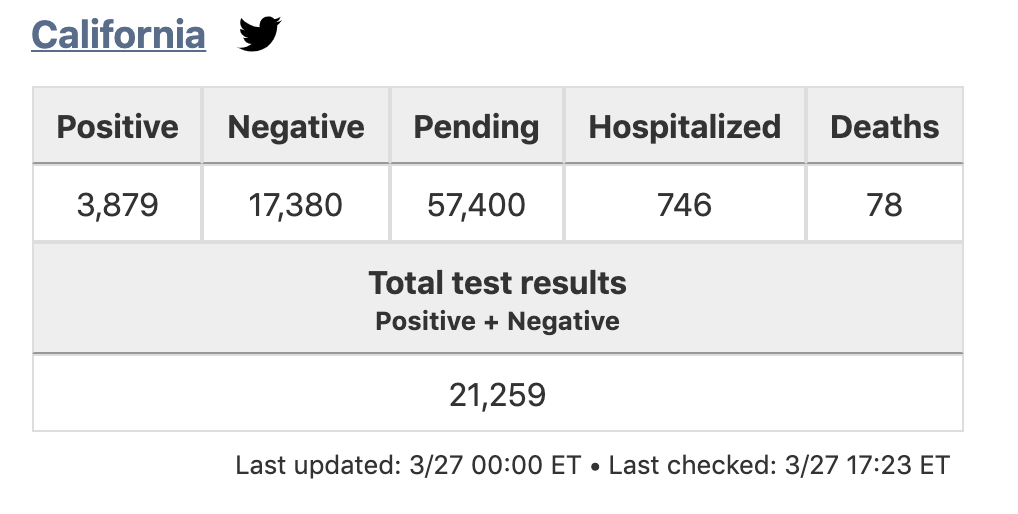
Task: Click the positive count 3,879
Action: tap(118, 205)
